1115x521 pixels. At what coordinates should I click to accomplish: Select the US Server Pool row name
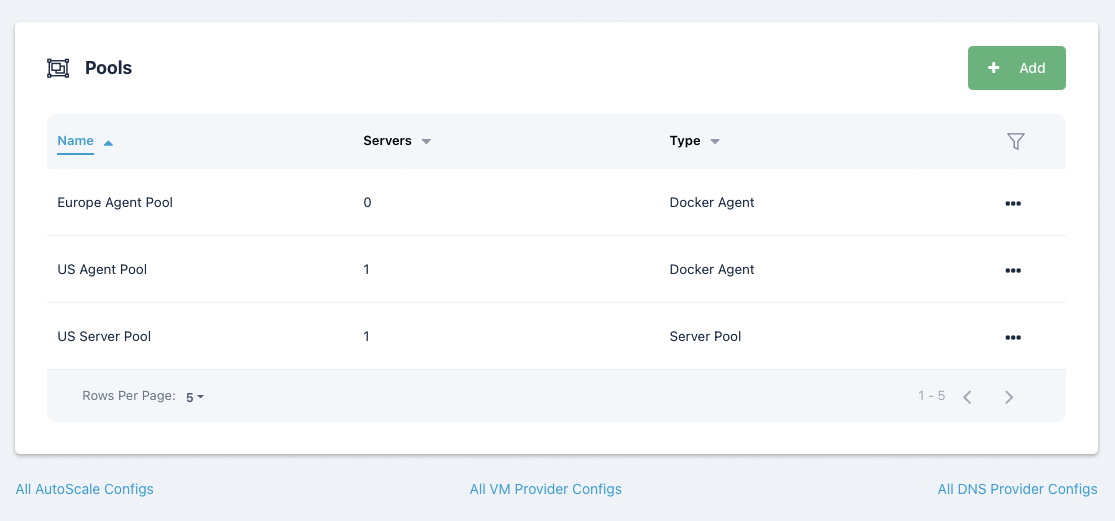coord(104,337)
